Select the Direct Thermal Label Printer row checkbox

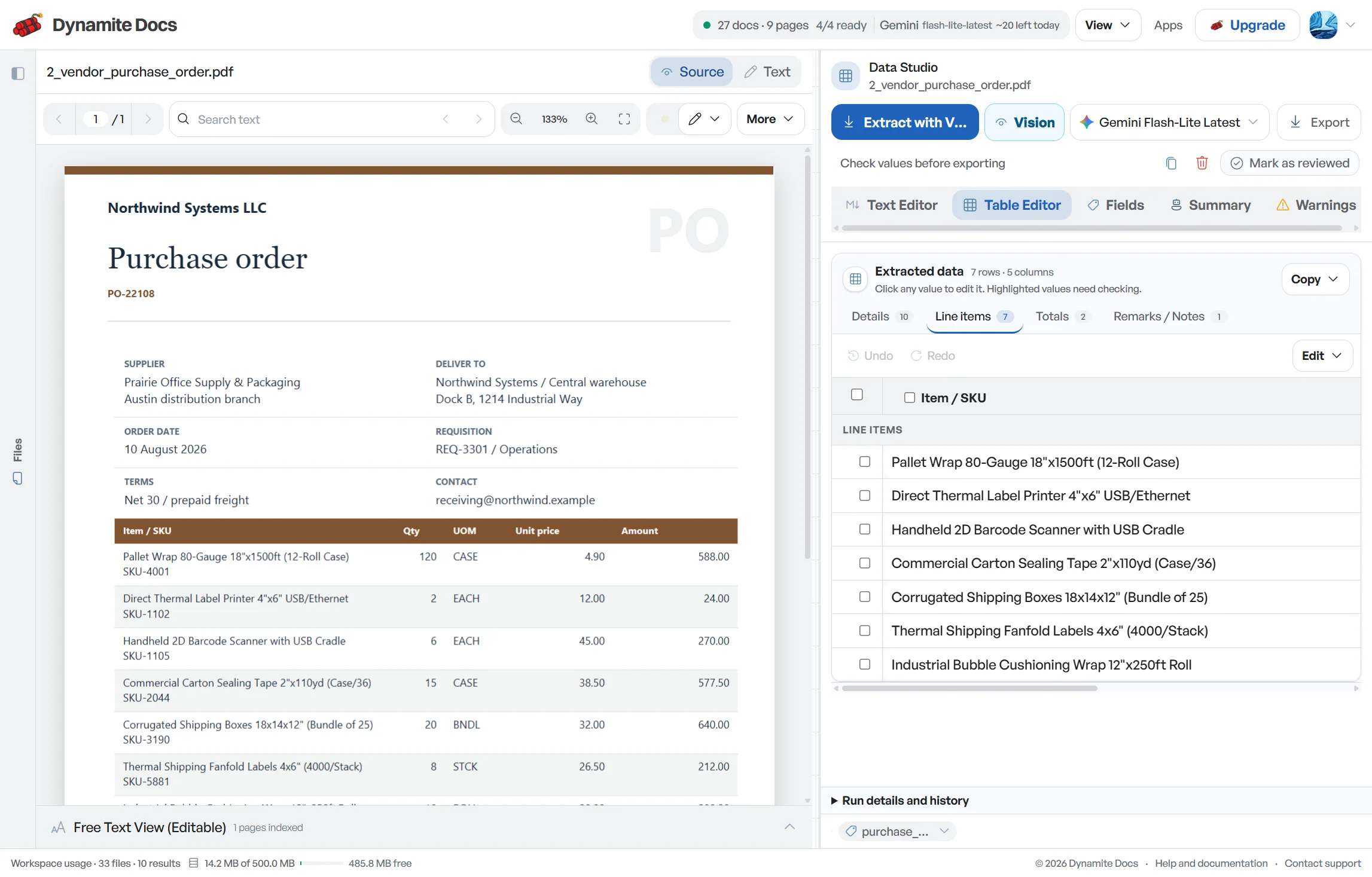(x=865, y=496)
